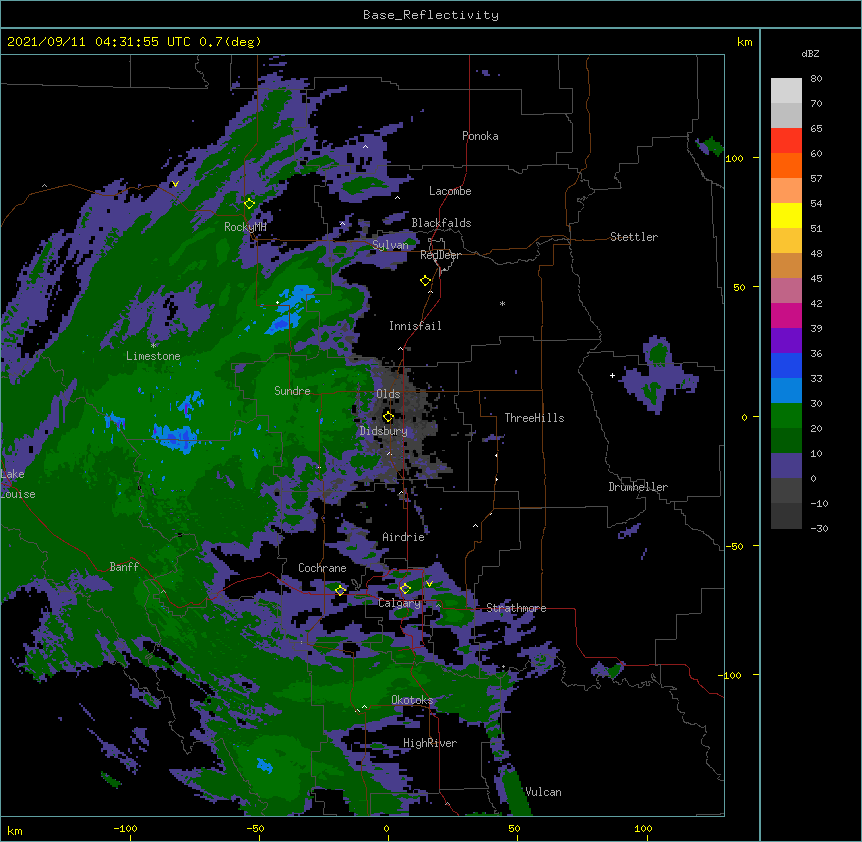Click the light blue swatch above the 30 label
This screenshot has width=862, height=842.
pyautogui.click(x=786, y=391)
